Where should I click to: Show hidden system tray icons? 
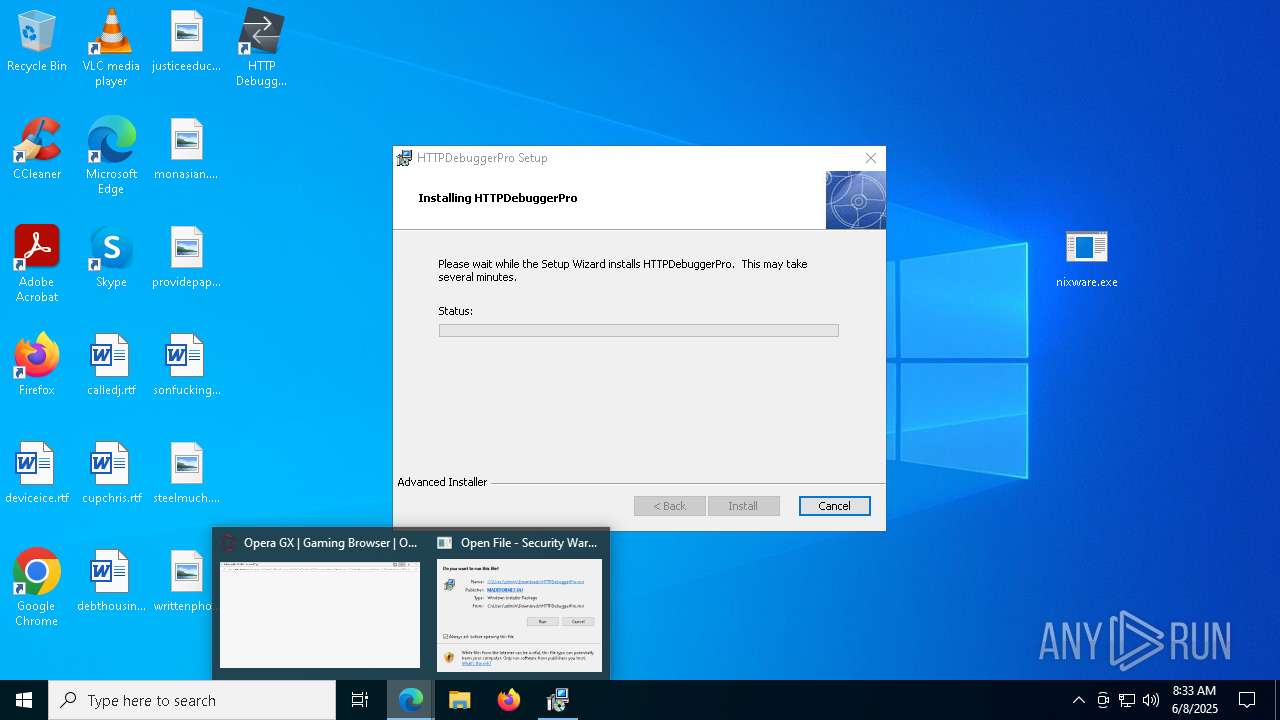[x=1078, y=700]
